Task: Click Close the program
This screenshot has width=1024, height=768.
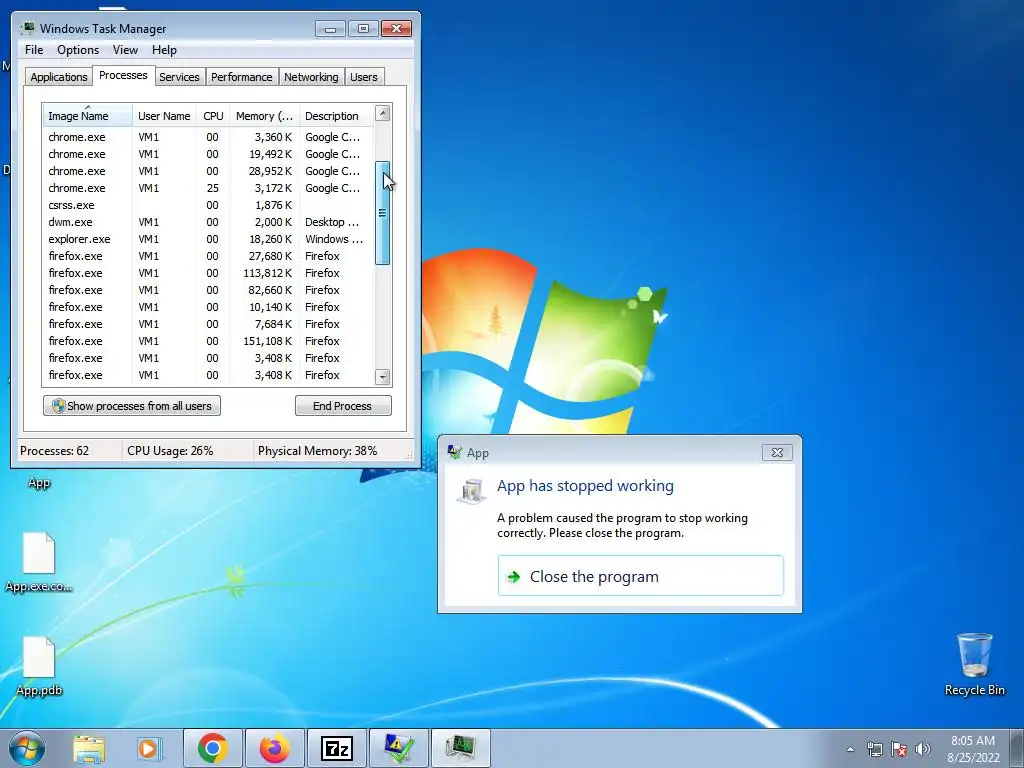Action: pyautogui.click(x=641, y=576)
